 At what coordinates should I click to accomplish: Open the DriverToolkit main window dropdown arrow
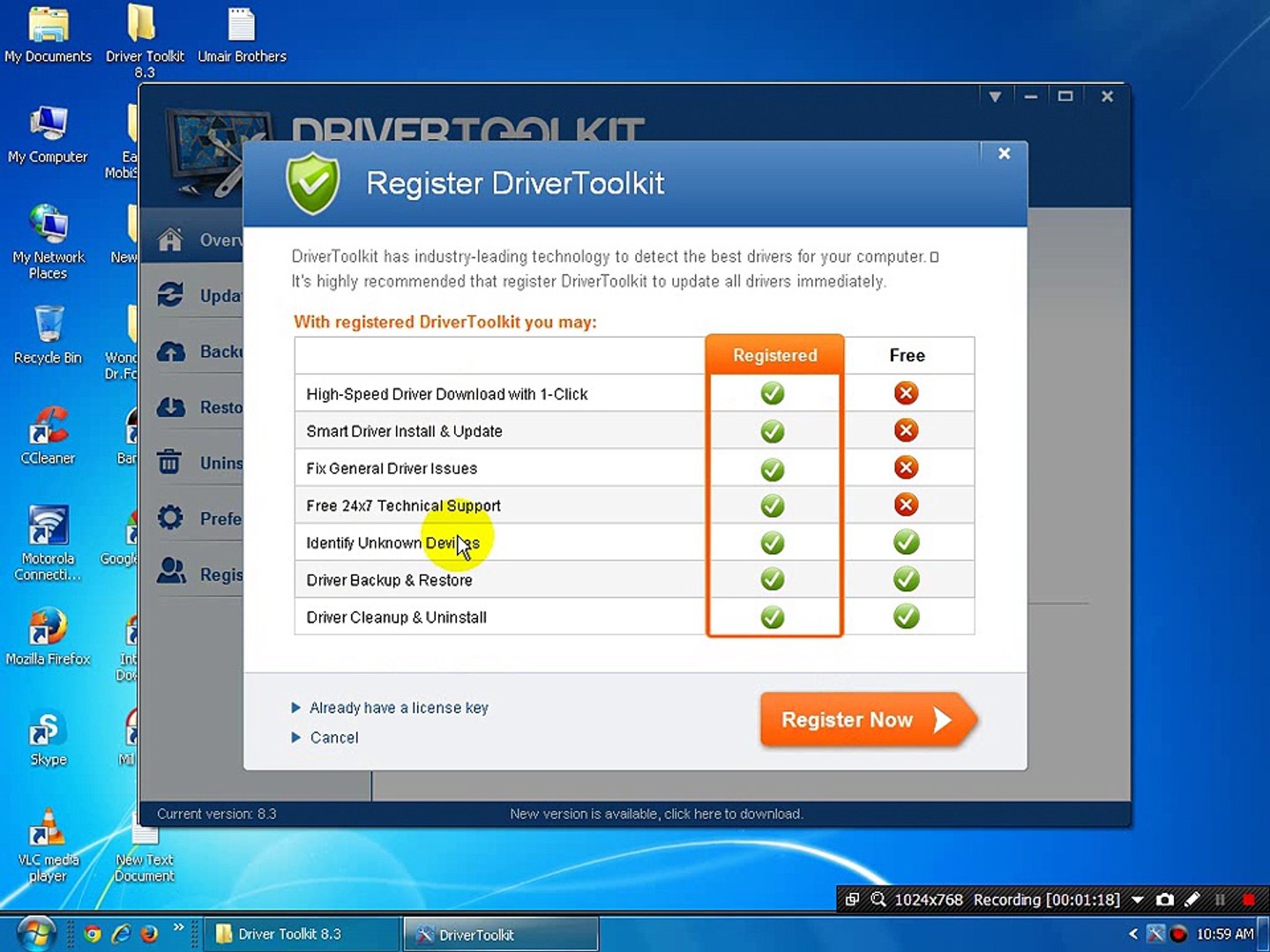[x=995, y=96]
